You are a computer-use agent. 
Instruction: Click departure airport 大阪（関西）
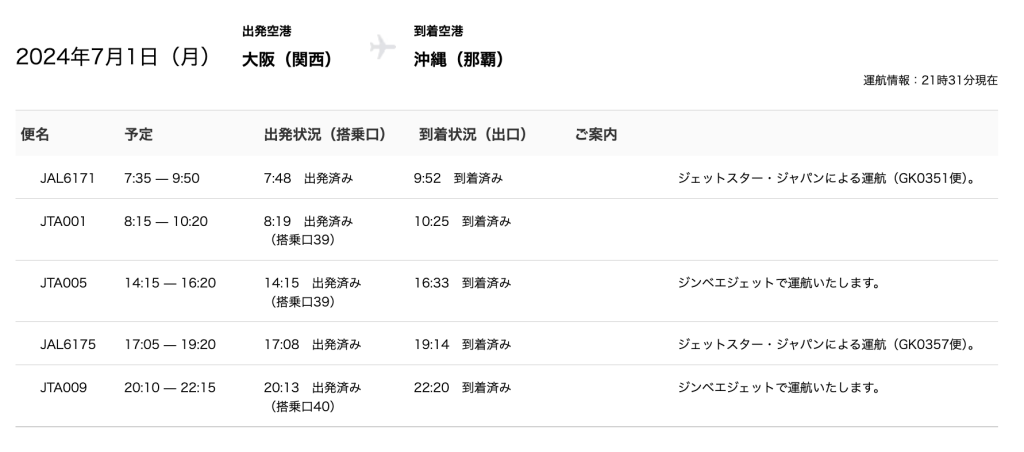pos(287,59)
